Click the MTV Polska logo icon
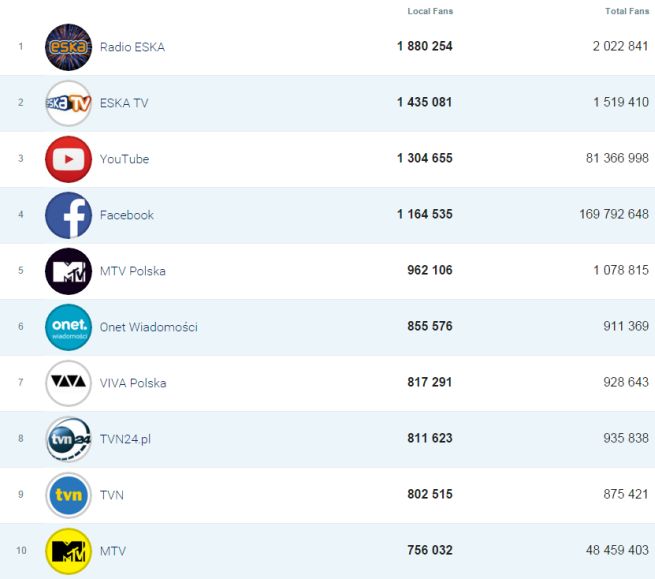This screenshot has width=655, height=579. (x=68, y=271)
